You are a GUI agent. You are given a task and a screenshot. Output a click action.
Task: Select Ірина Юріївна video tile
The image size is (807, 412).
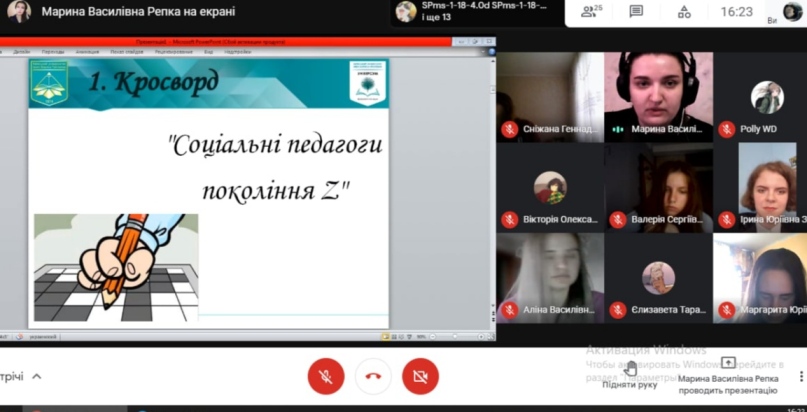coord(760,188)
